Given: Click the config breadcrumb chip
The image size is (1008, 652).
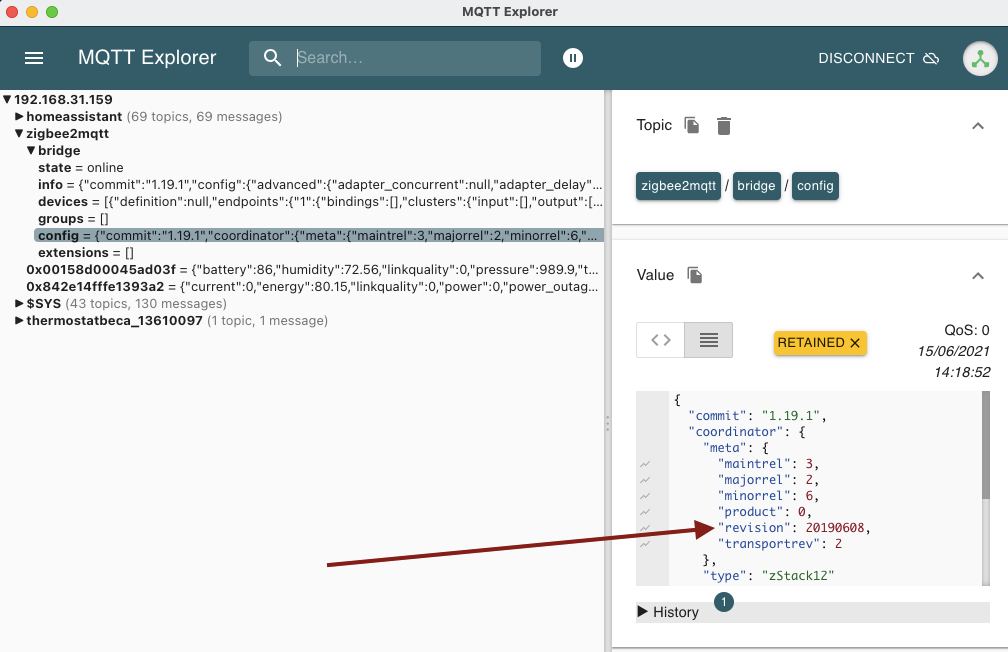Looking at the screenshot, I should tap(815, 186).
